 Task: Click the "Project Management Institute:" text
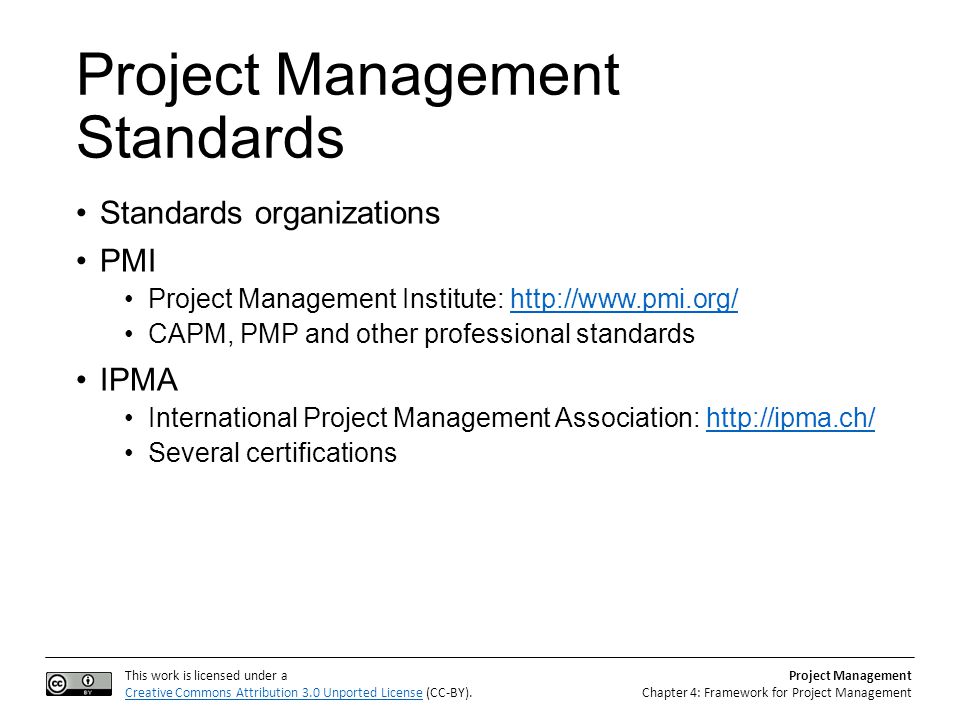tap(326, 299)
